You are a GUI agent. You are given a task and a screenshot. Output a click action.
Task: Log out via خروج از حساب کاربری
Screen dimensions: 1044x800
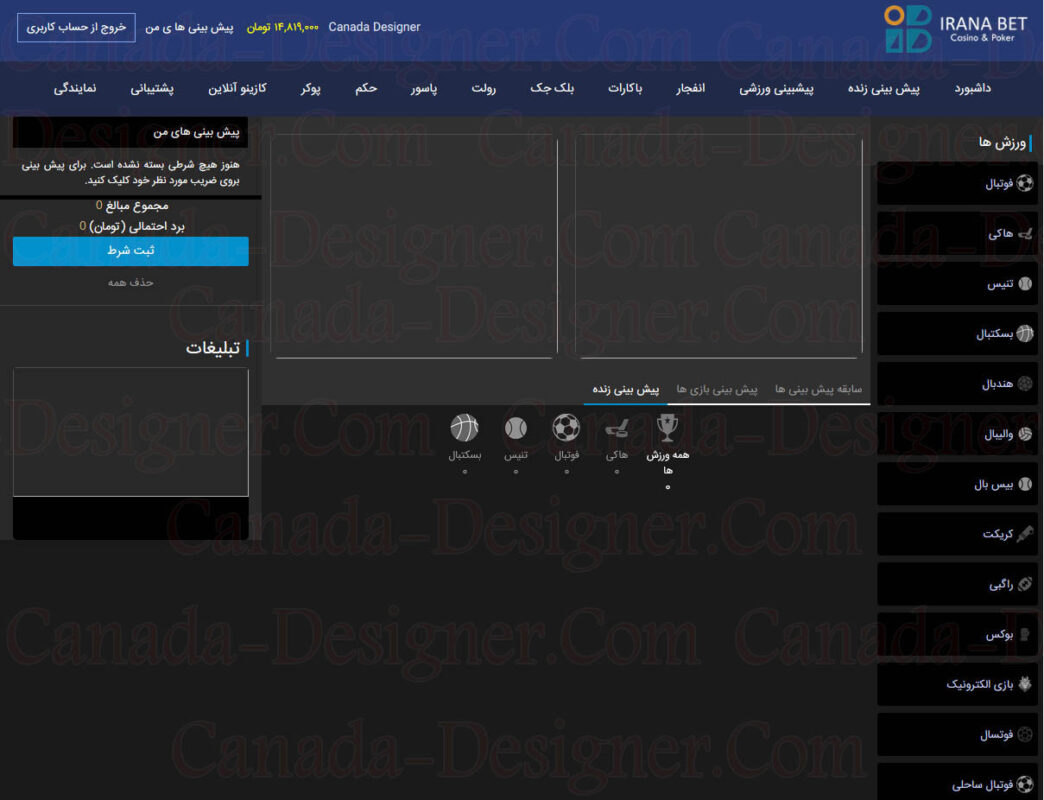coord(76,28)
